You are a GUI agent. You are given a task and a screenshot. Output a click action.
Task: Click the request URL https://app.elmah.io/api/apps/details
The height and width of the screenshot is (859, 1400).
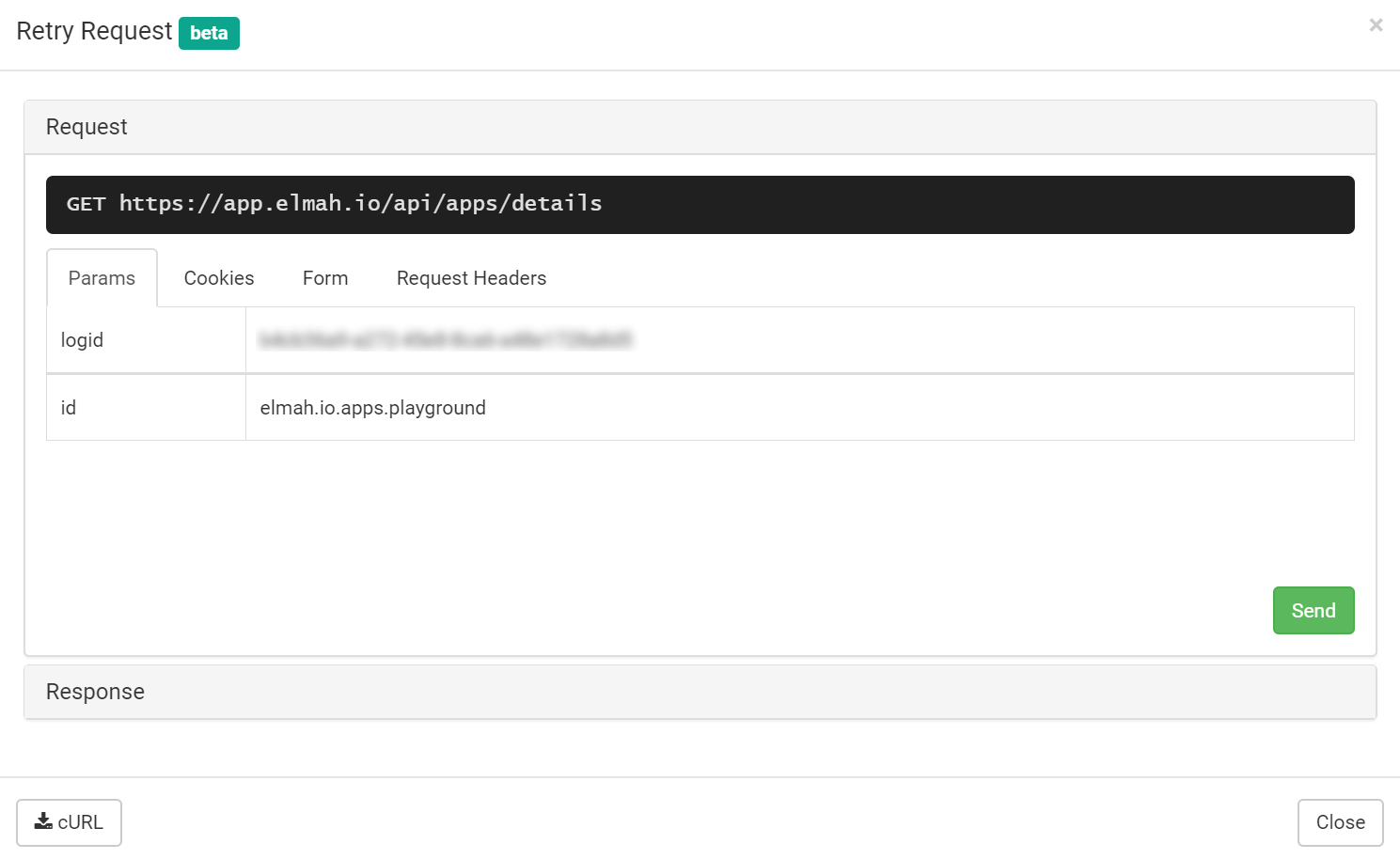(x=360, y=204)
